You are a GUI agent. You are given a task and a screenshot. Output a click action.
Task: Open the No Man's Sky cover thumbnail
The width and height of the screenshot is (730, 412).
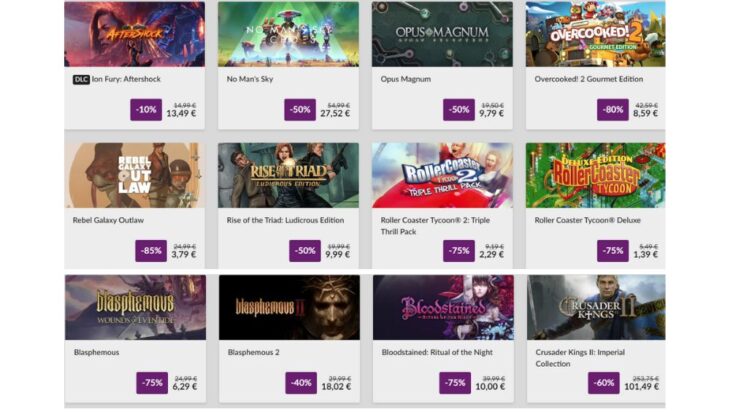pyautogui.click(x=288, y=34)
